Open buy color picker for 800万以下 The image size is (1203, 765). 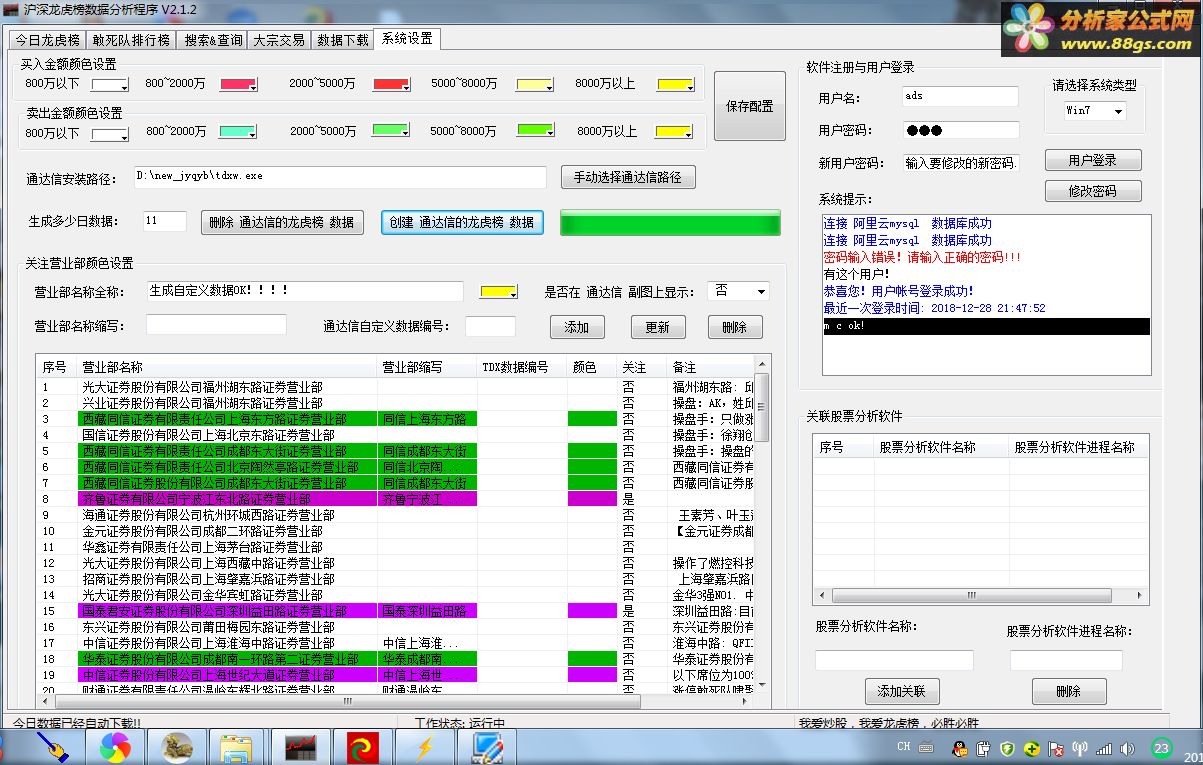pyautogui.click(x=110, y=85)
